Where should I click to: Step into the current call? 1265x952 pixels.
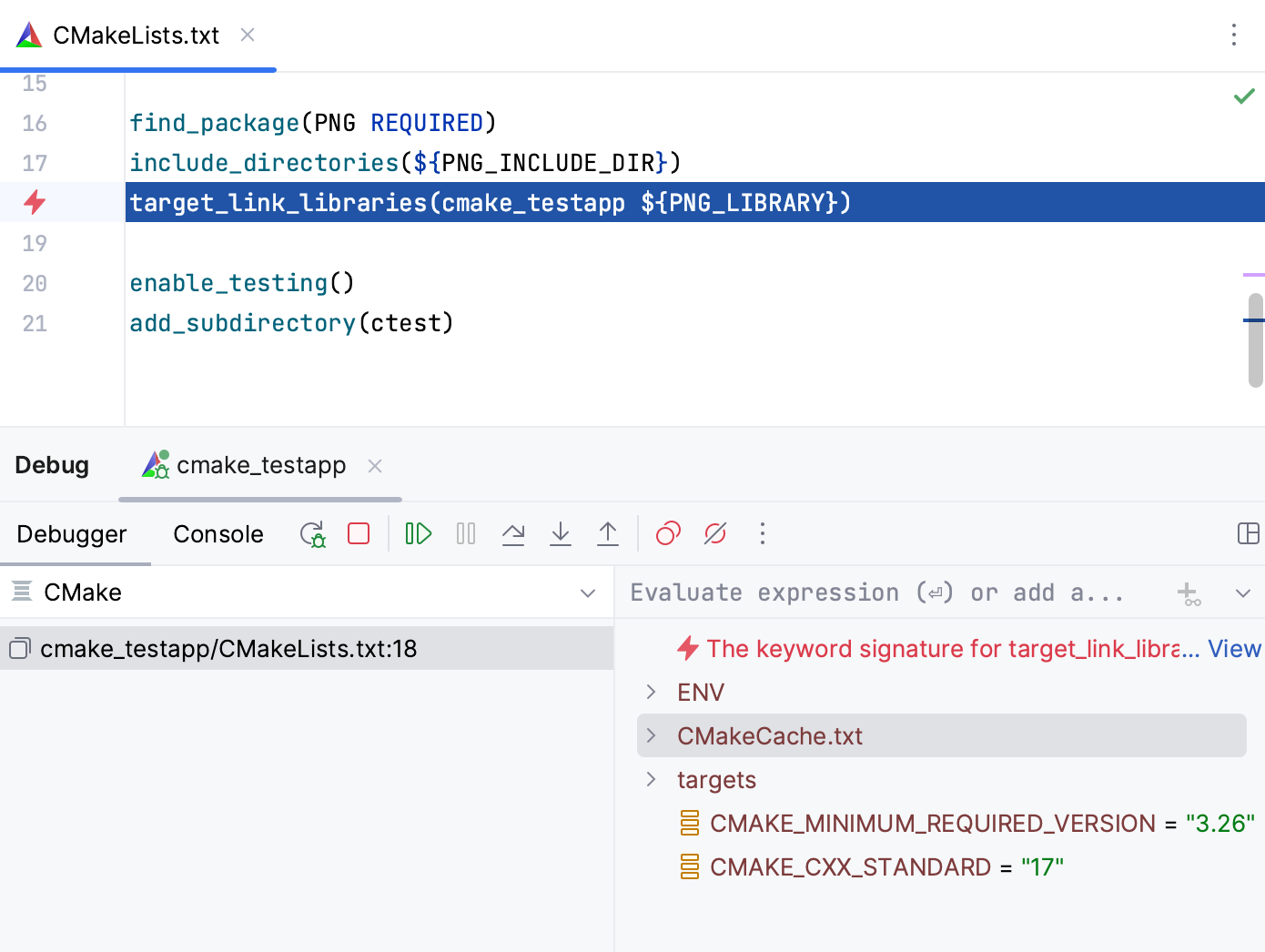pyautogui.click(x=561, y=533)
